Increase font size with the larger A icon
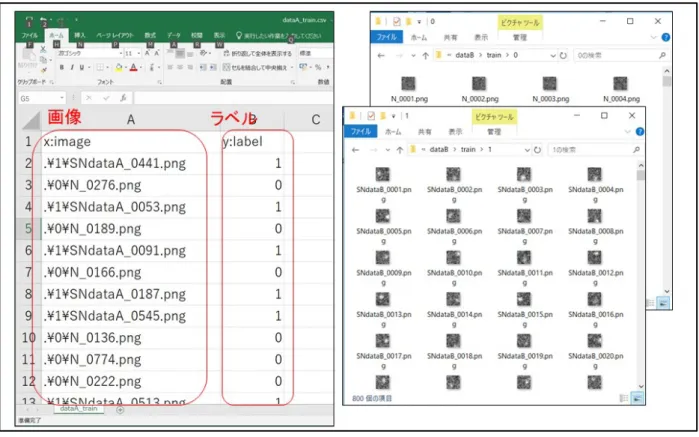Image resolution: width=699 pixels, height=437 pixels. point(148,53)
